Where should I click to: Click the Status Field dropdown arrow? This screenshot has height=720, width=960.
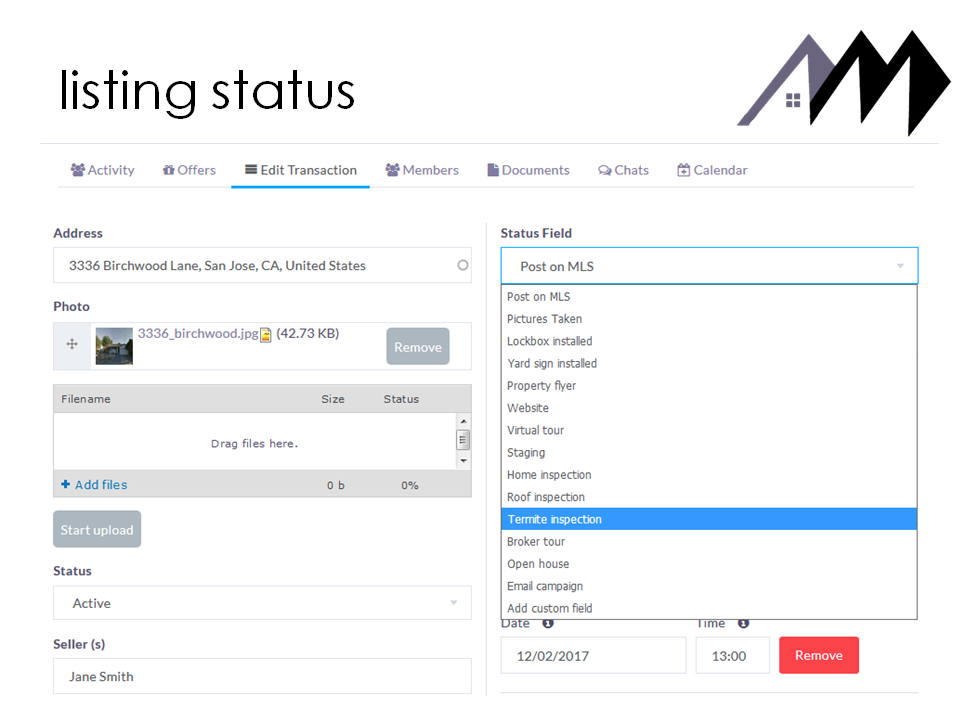(900, 266)
